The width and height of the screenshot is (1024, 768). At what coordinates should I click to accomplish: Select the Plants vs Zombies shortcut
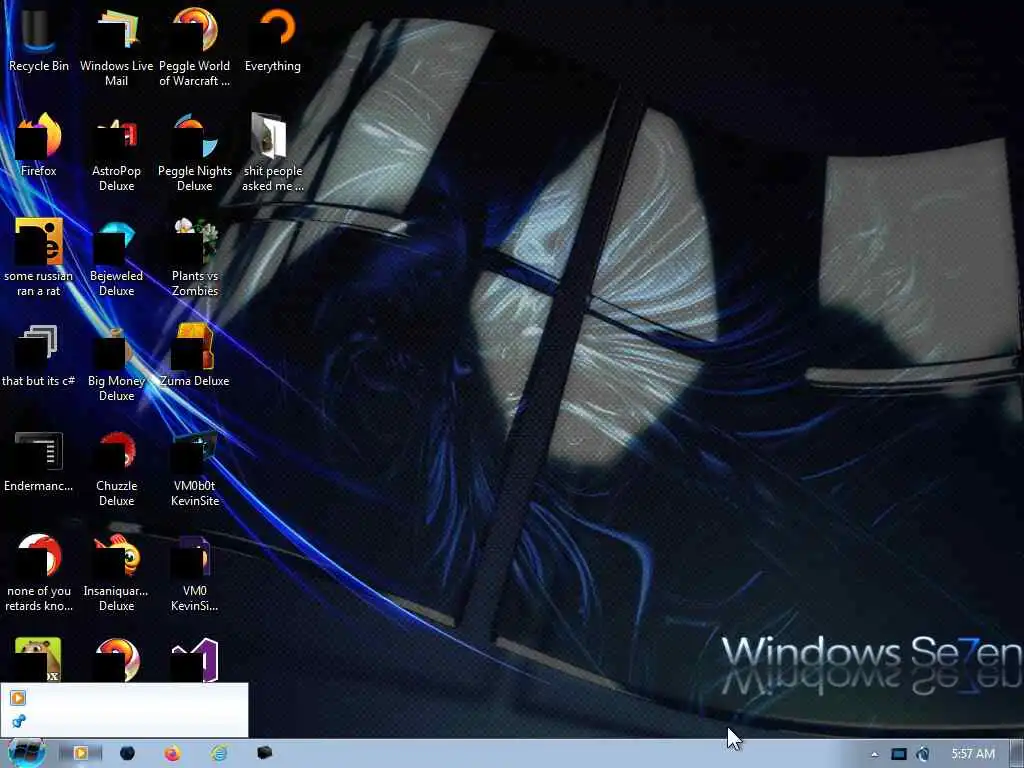195,257
